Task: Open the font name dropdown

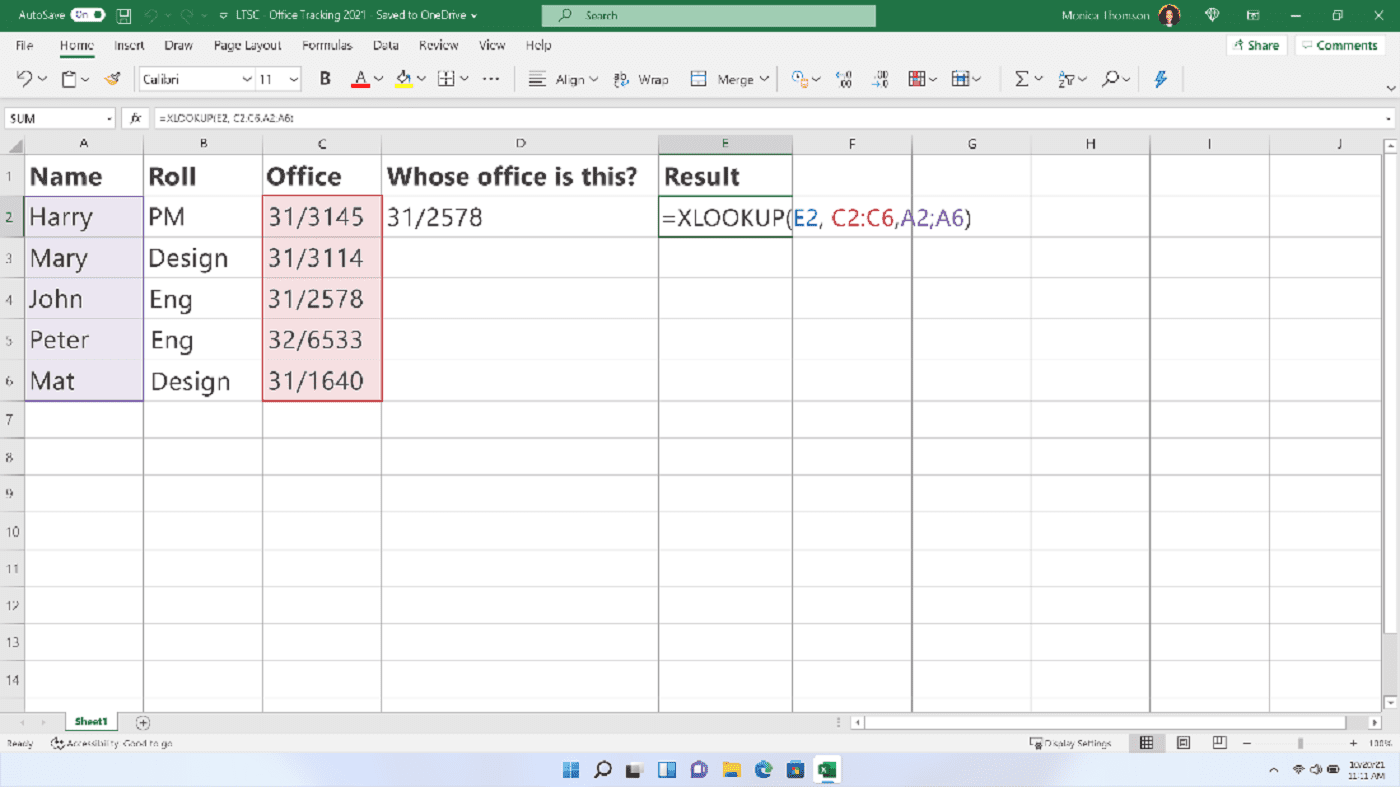Action: 246,79
